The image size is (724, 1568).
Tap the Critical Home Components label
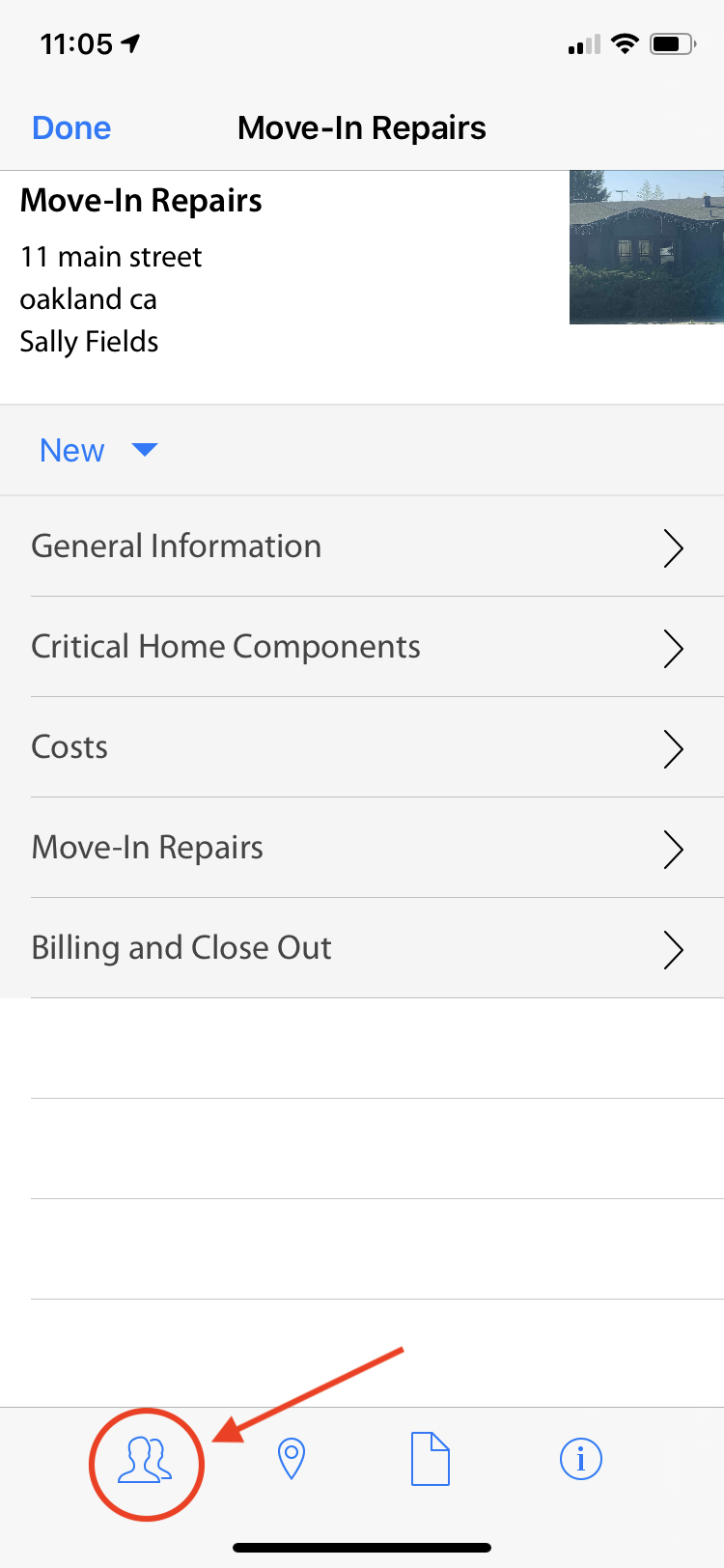click(226, 647)
